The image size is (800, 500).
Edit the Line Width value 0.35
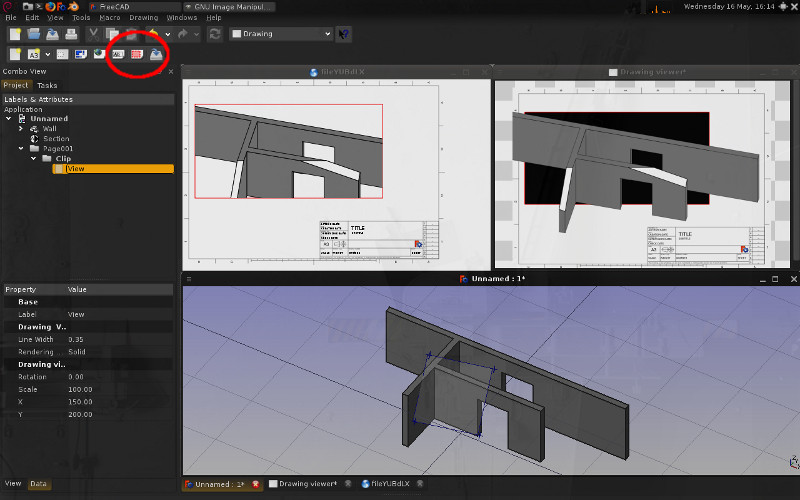click(x=120, y=339)
